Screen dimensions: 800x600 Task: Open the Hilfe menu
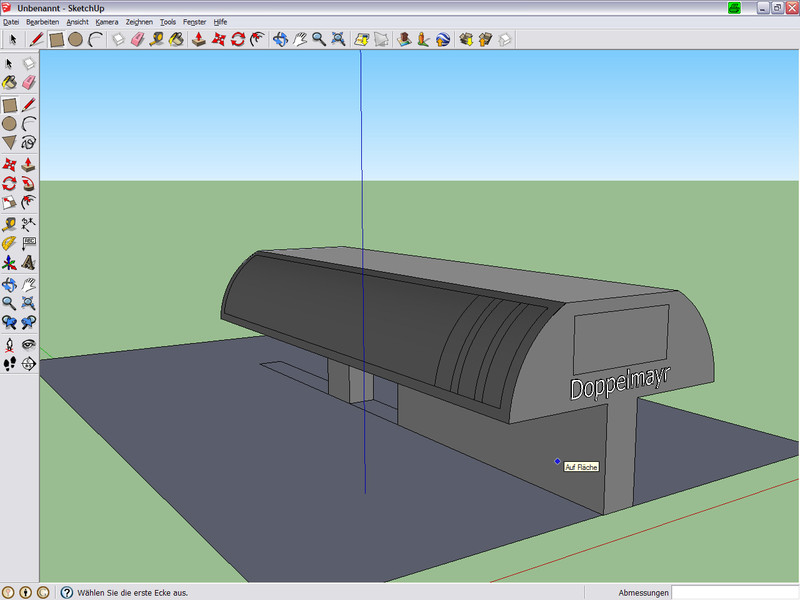[x=220, y=22]
